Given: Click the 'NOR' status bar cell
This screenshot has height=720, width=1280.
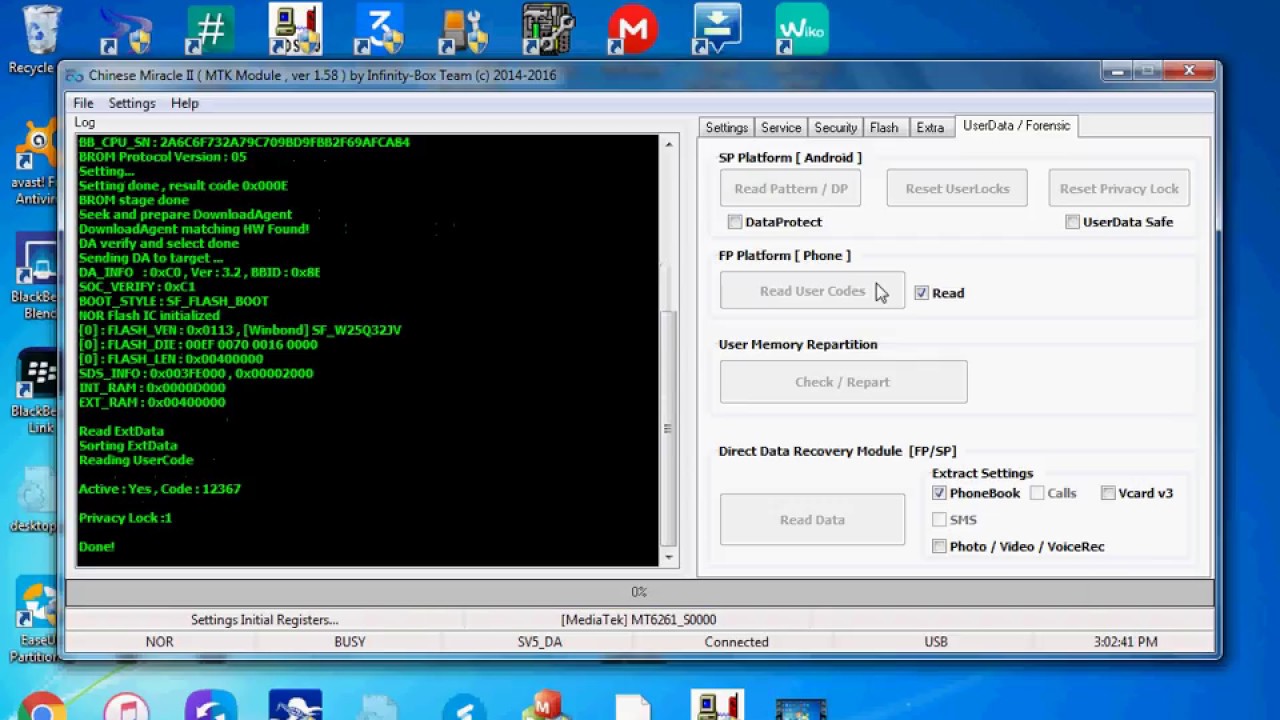Looking at the screenshot, I should tap(160, 642).
